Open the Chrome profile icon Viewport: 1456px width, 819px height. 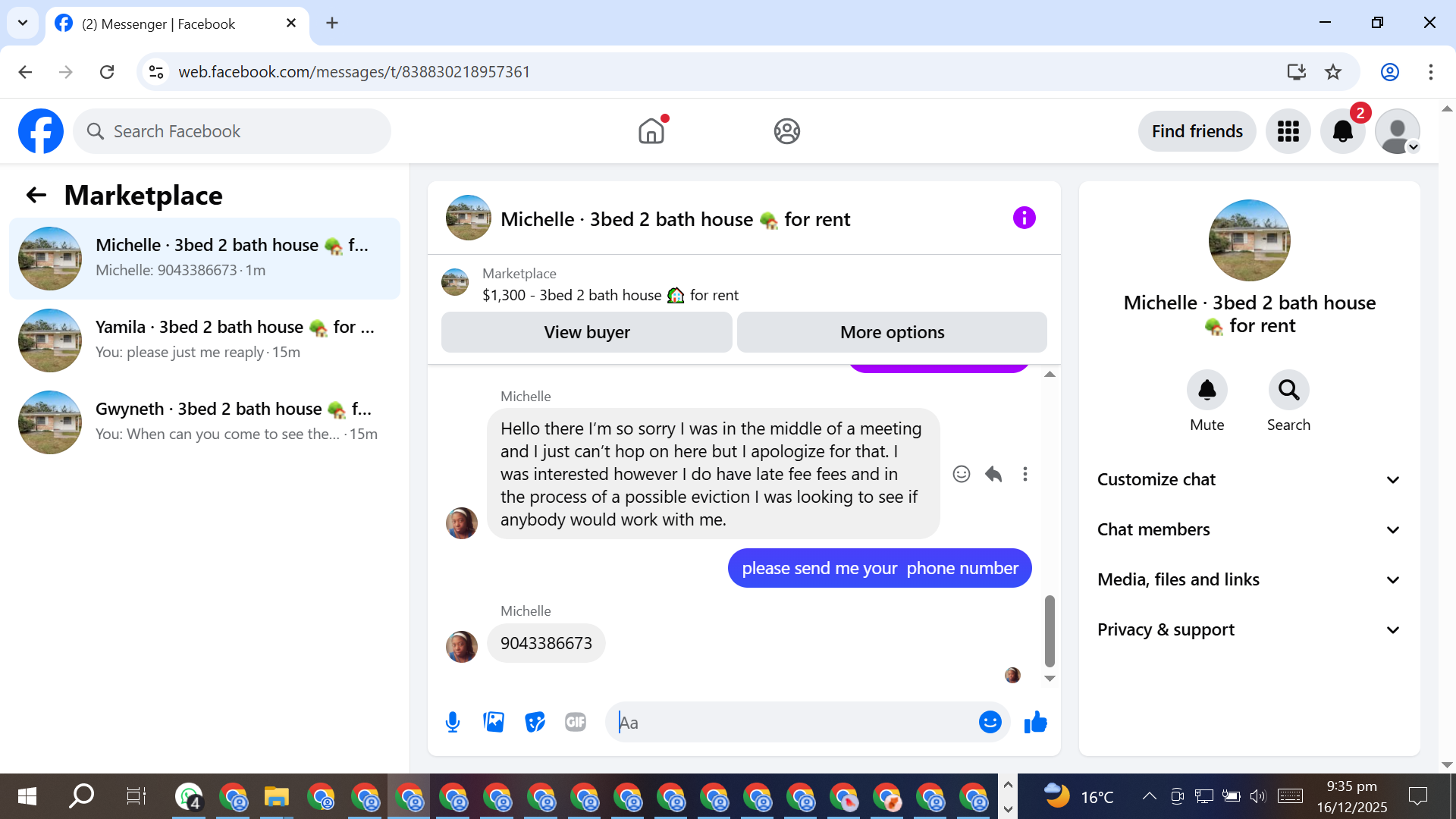tap(1390, 72)
